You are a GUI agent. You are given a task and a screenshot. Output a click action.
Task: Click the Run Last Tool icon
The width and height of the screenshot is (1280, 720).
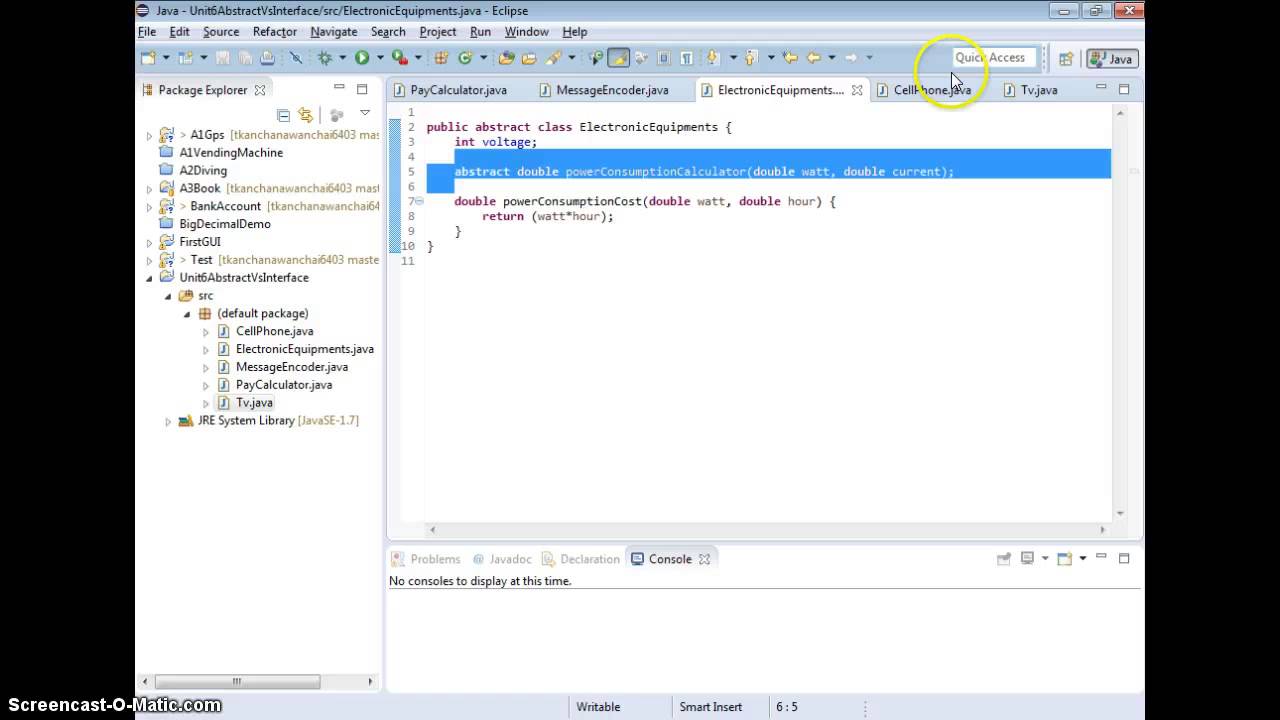coord(399,58)
